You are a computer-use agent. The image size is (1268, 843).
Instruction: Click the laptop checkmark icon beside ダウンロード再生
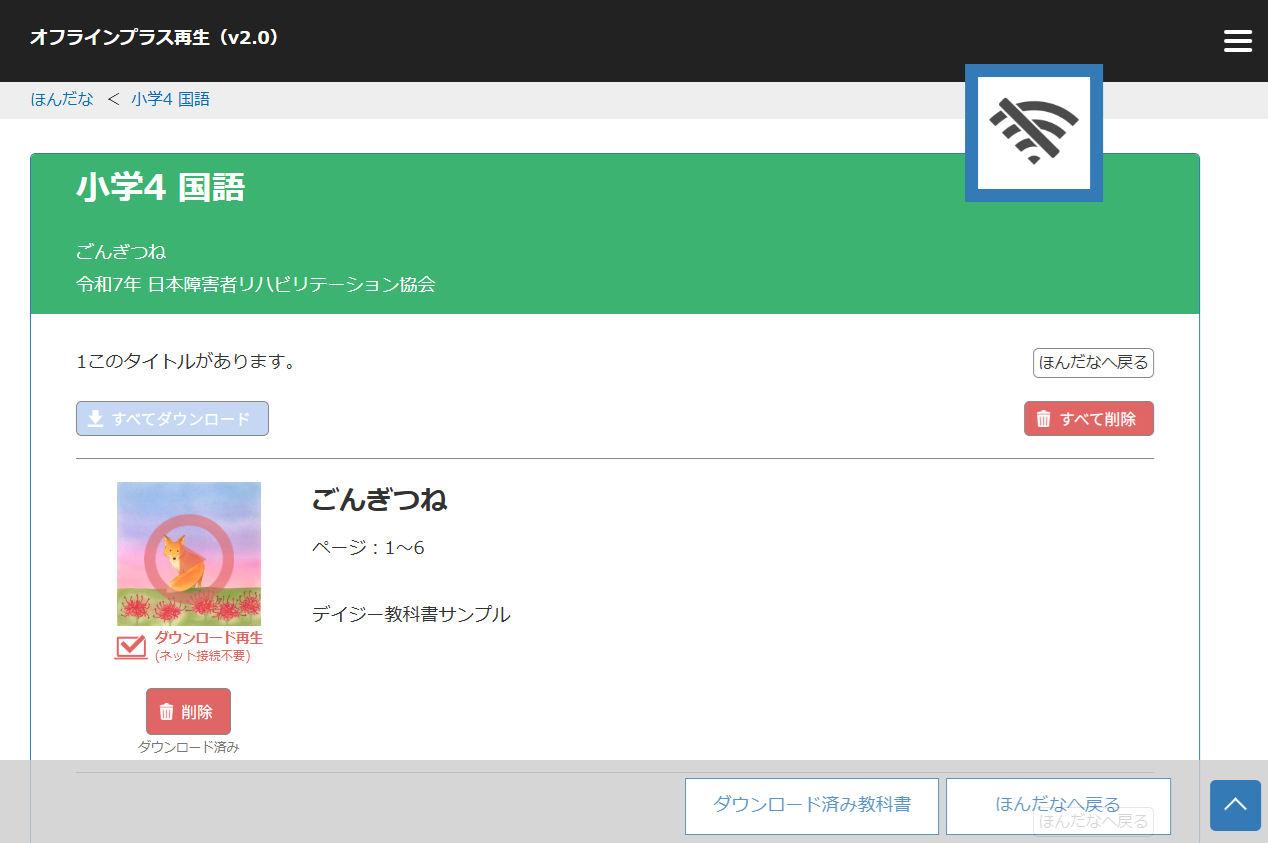pyautogui.click(x=131, y=647)
